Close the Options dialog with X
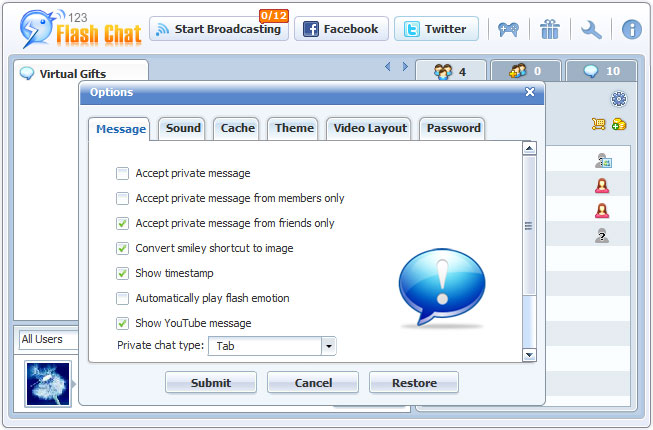This screenshot has width=653, height=430. coord(530,92)
